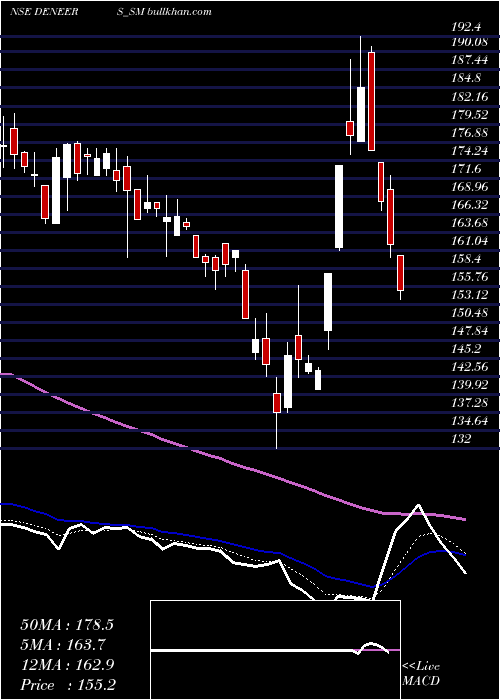Click the 153.12 price level label

tap(468, 295)
